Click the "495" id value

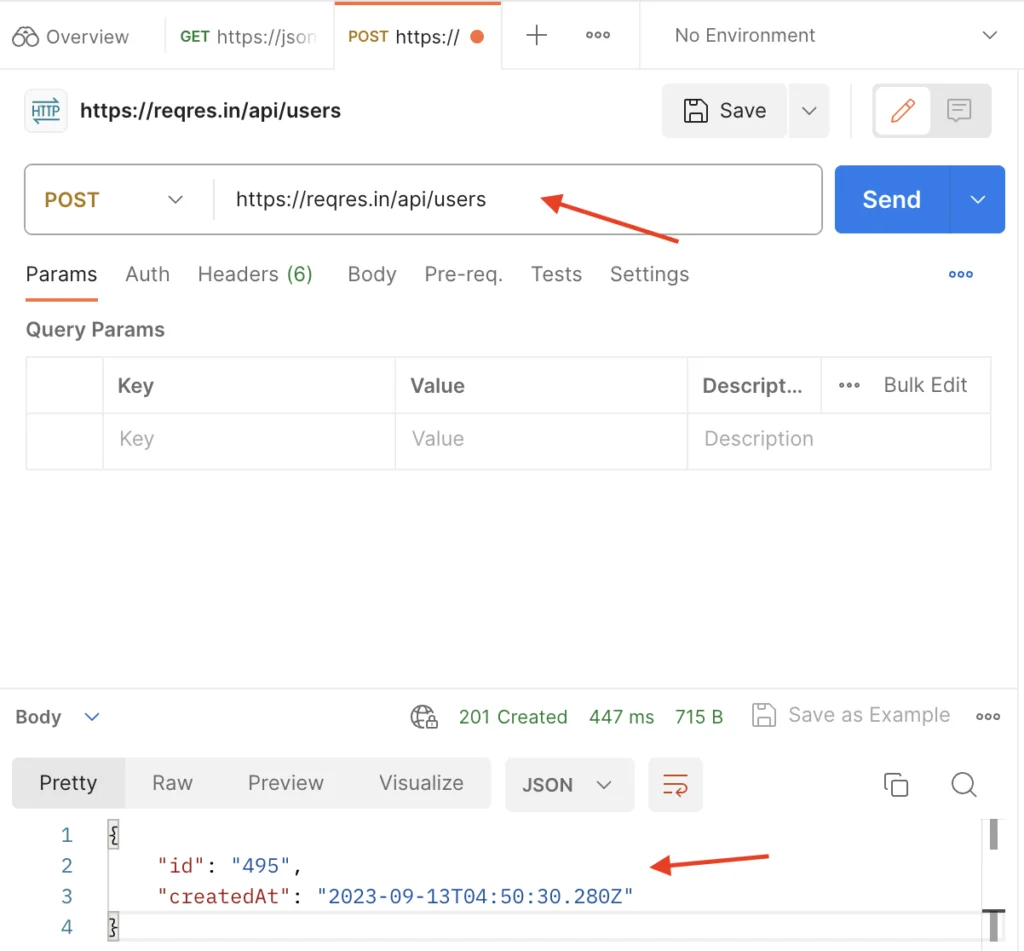tap(261, 866)
